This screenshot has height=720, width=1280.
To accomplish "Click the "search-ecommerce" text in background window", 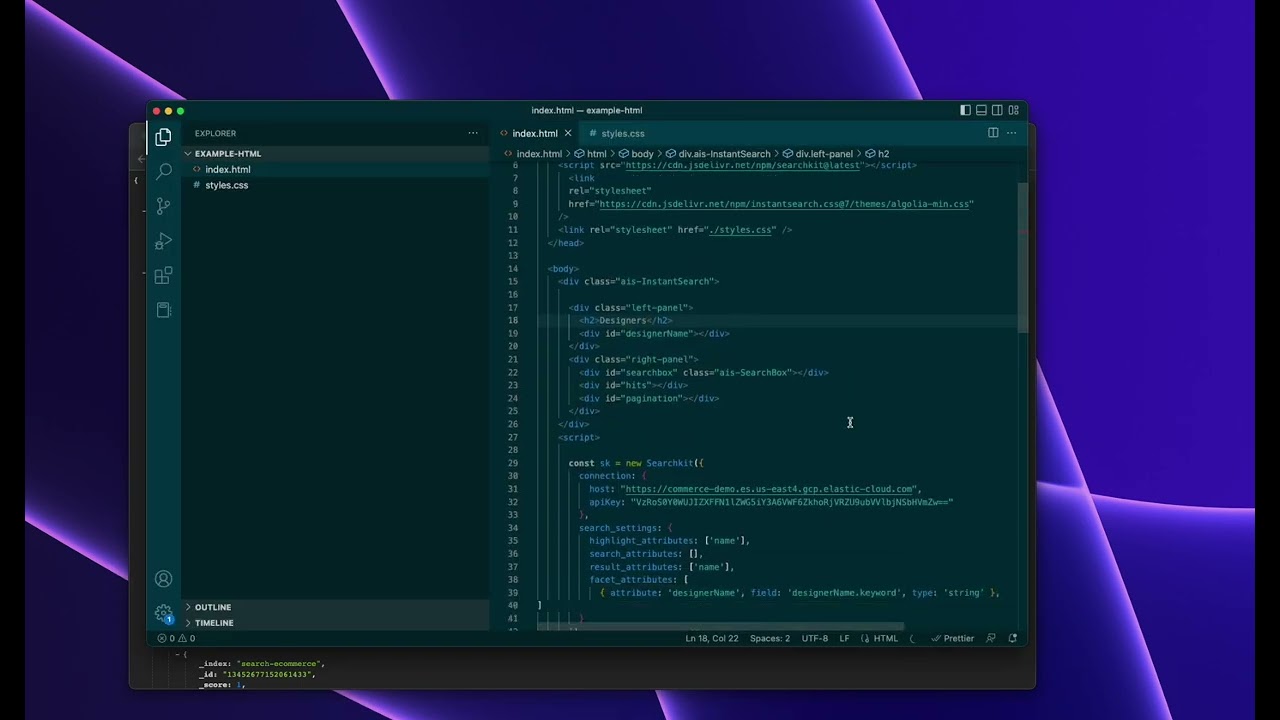I will pyautogui.click(x=280, y=664).
